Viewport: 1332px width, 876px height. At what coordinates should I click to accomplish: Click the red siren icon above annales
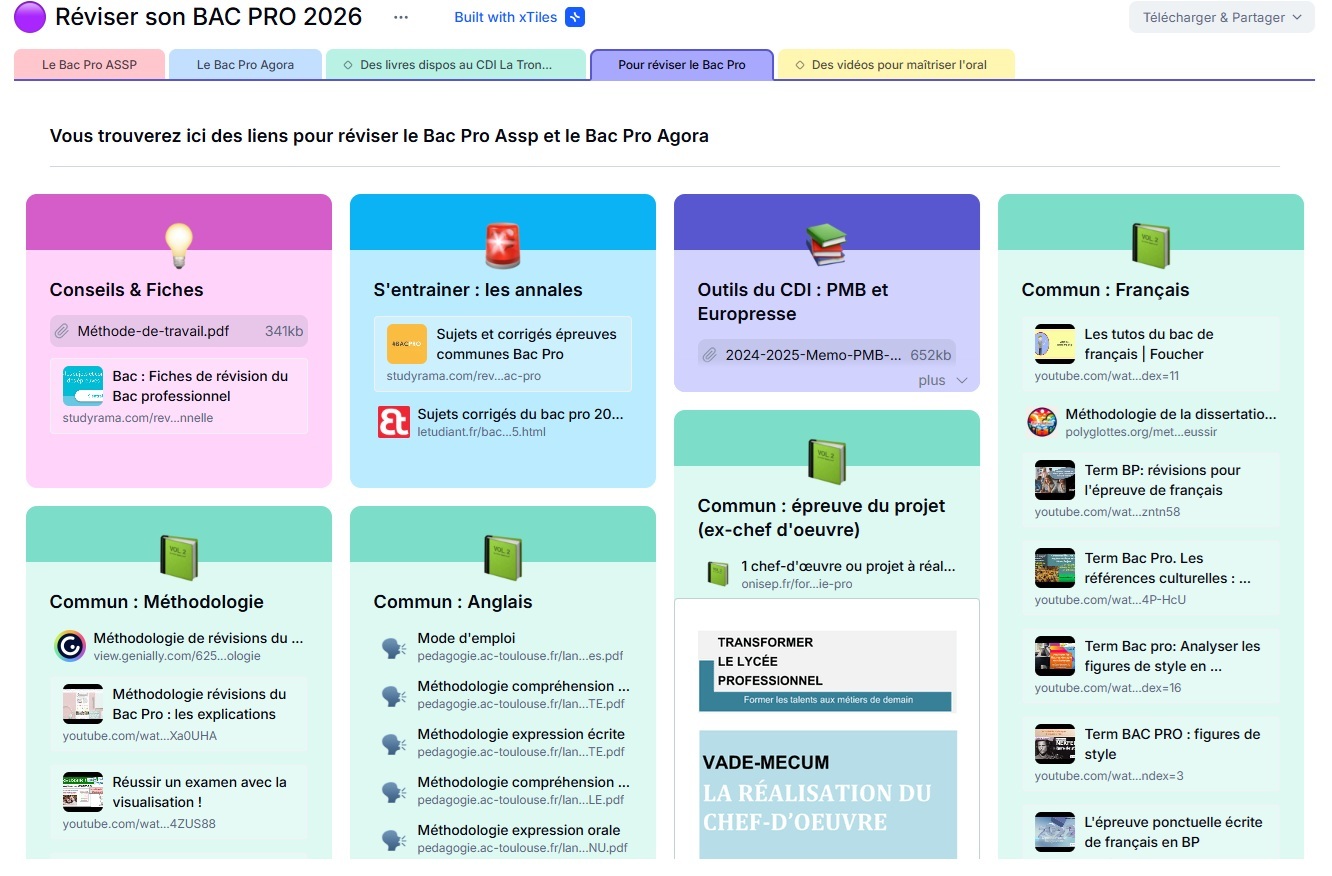pos(502,245)
